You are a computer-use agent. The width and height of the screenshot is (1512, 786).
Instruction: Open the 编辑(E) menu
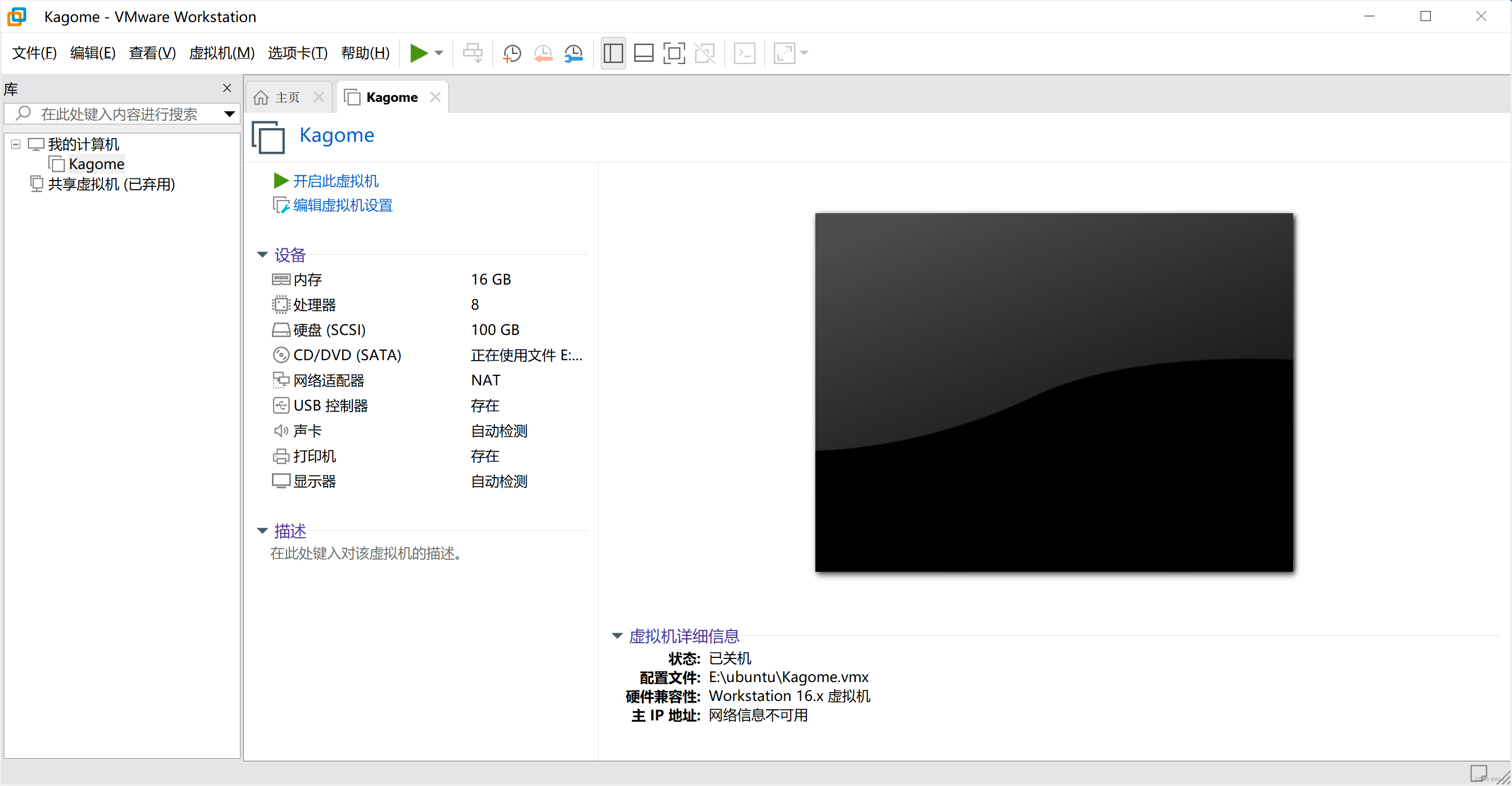pyautogui.click(x=93, y=54)
